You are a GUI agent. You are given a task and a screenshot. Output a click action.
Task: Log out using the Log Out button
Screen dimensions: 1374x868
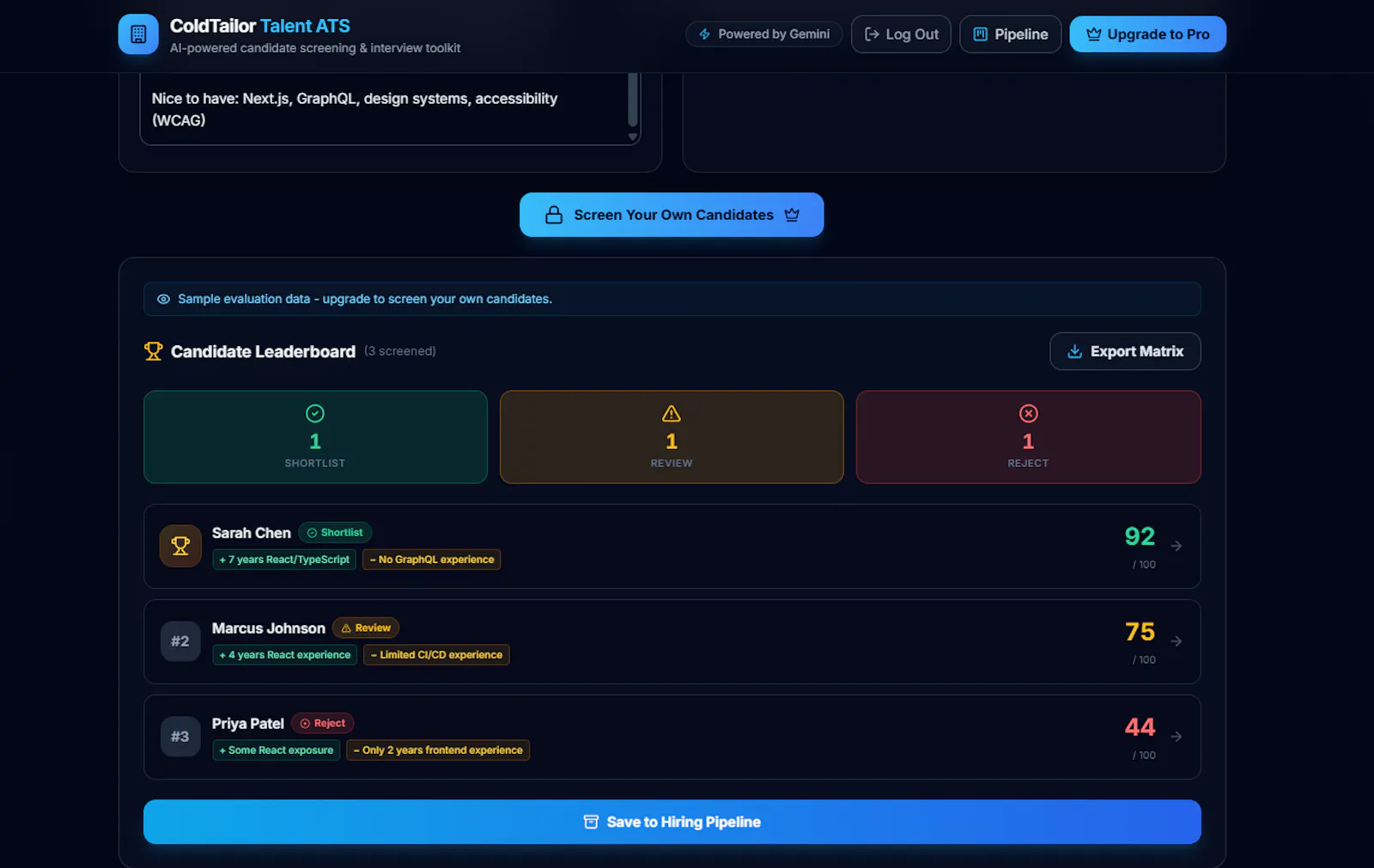pyautogui.click(x=901, y=34)
